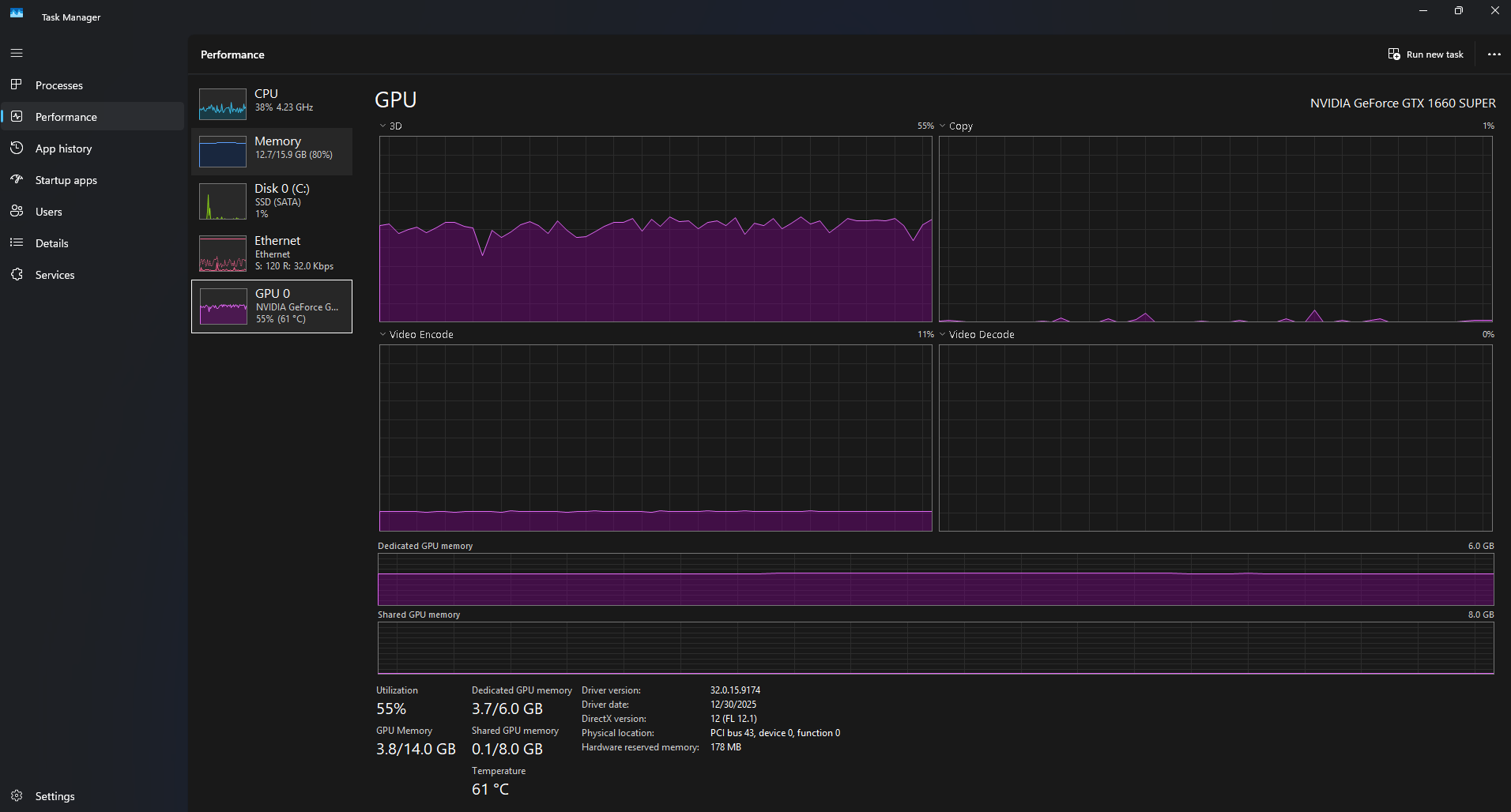
Task: Minimize the Task Manager window
Action: (x=1423, y=11)
